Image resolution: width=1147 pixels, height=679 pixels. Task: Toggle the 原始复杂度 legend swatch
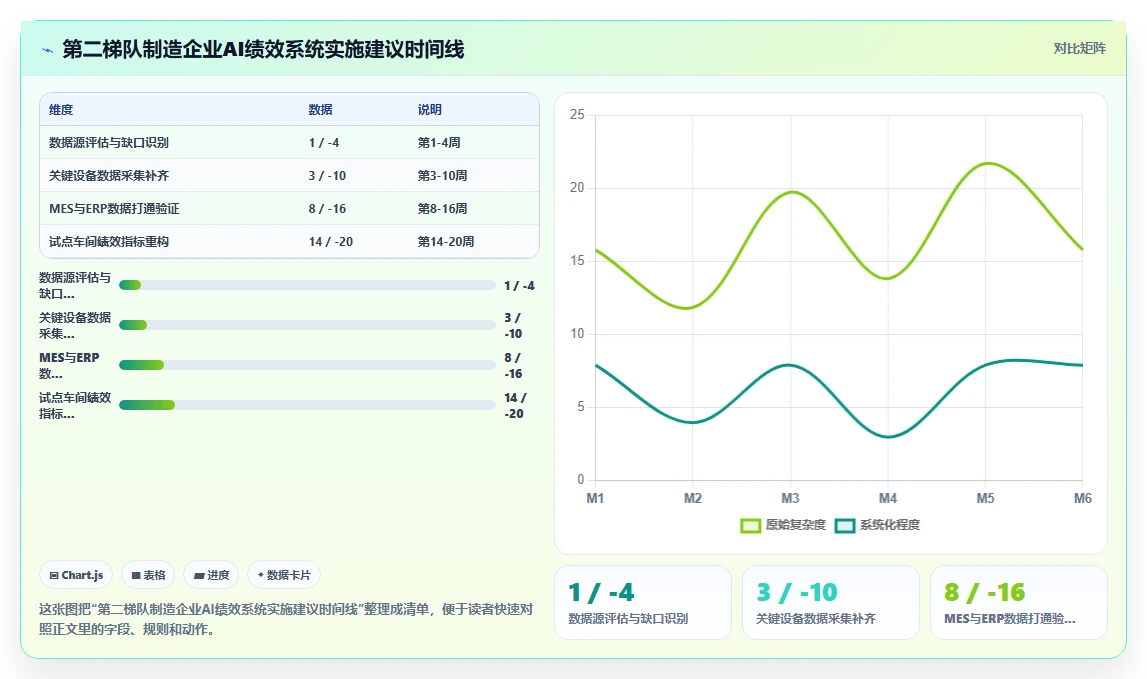(x=751, y=525)
